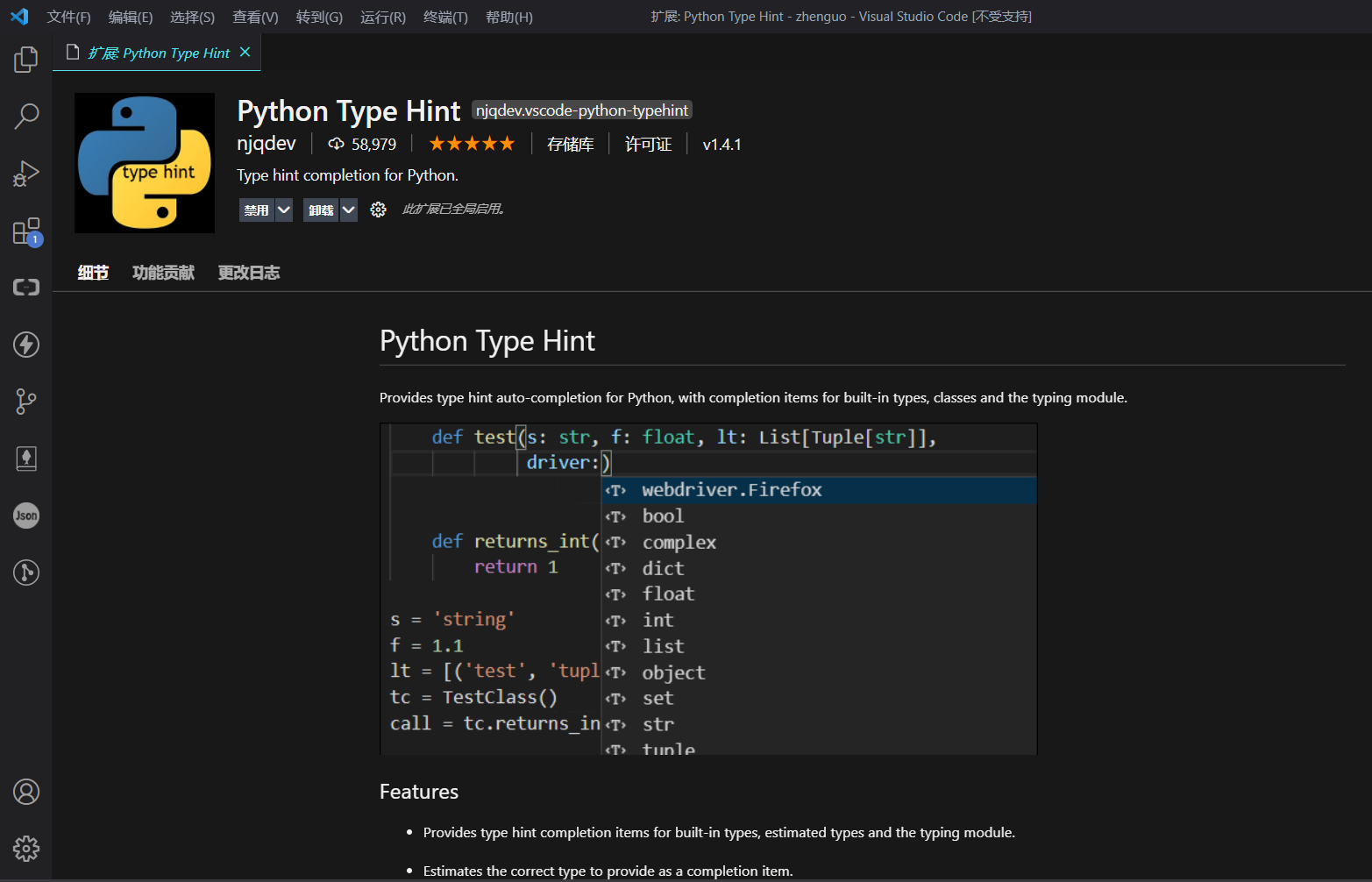Viewport: 1372px width, 882px height.
Task: Click the 禁用 disable button
Action: click(x=256, y=210)
